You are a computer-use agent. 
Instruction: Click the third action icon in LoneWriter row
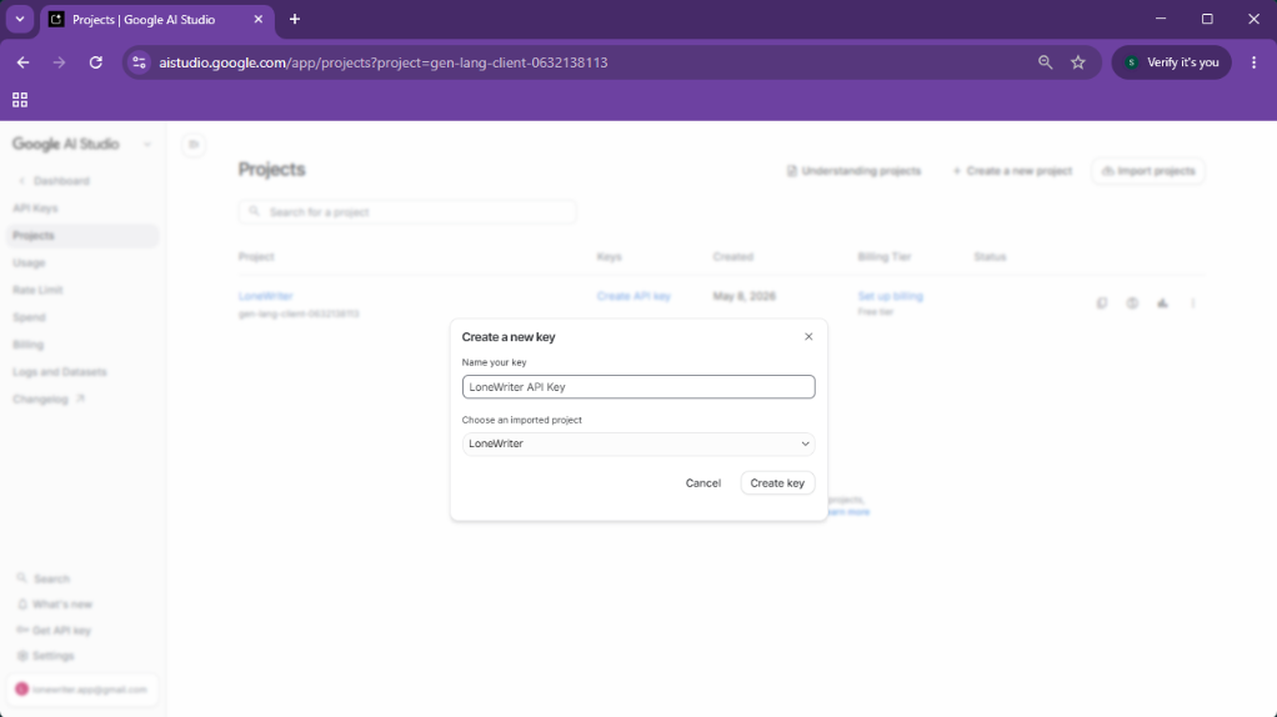tap(1162, 303)
